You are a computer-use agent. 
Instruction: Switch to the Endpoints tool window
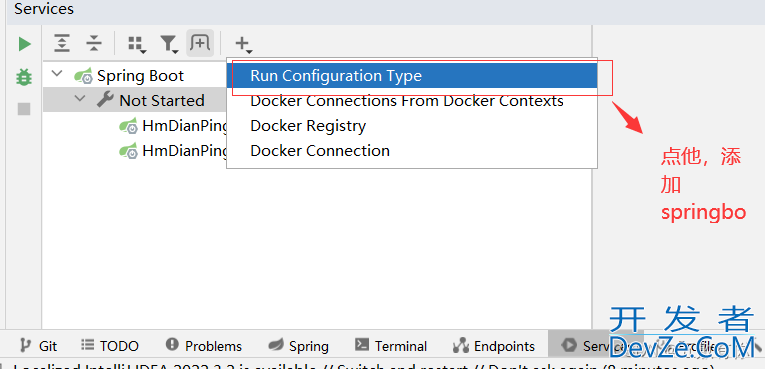tap(494, 346)
